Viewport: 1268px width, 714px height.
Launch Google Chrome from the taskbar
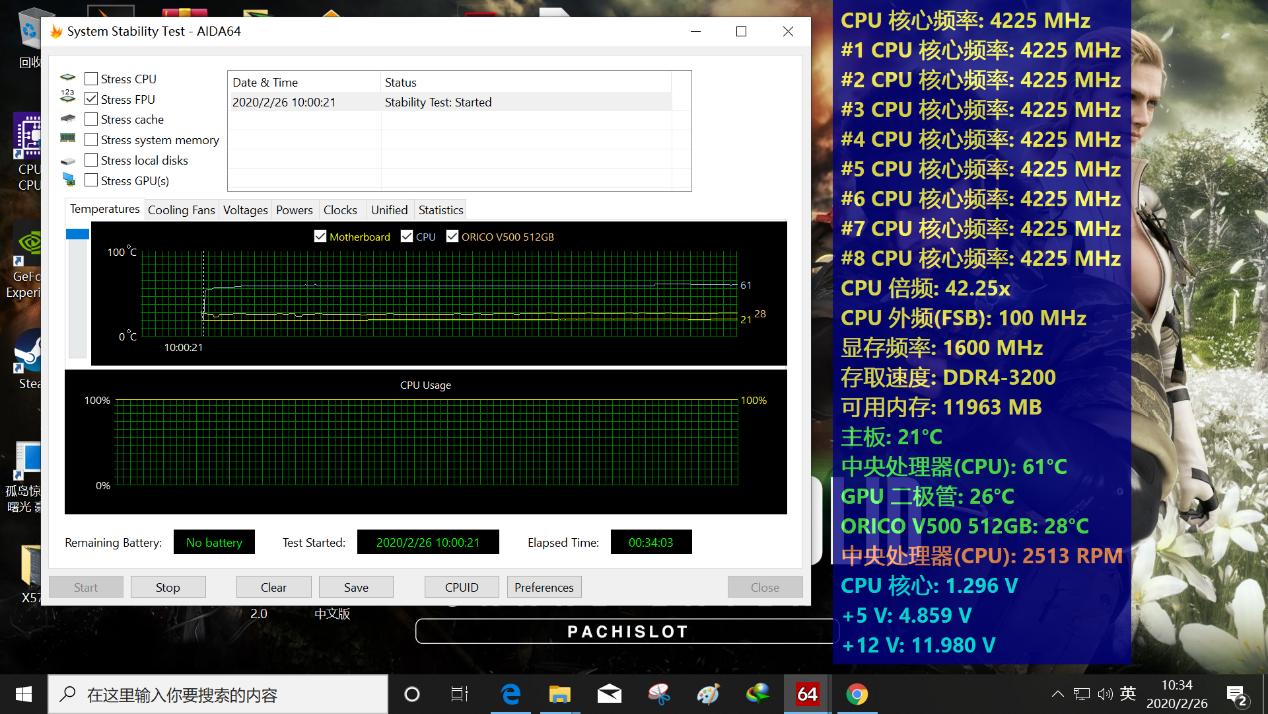point(856,693)
